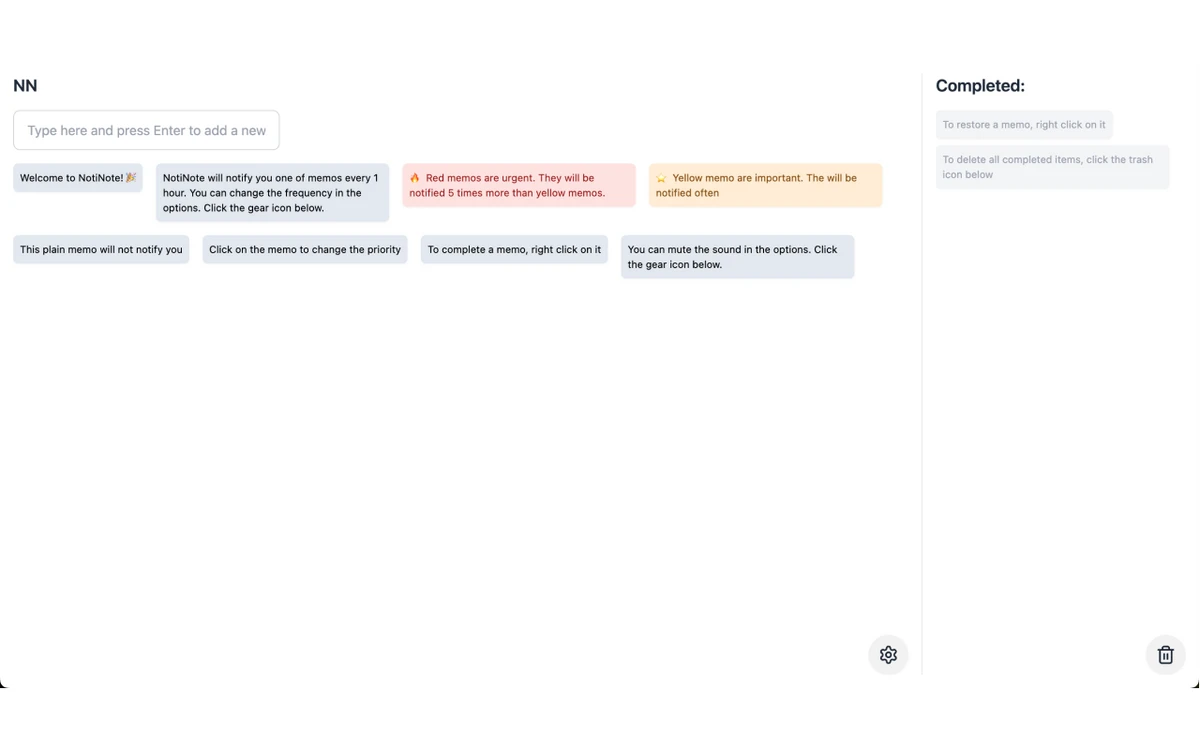Click the 'Completed:' heading

coord(980,86)
